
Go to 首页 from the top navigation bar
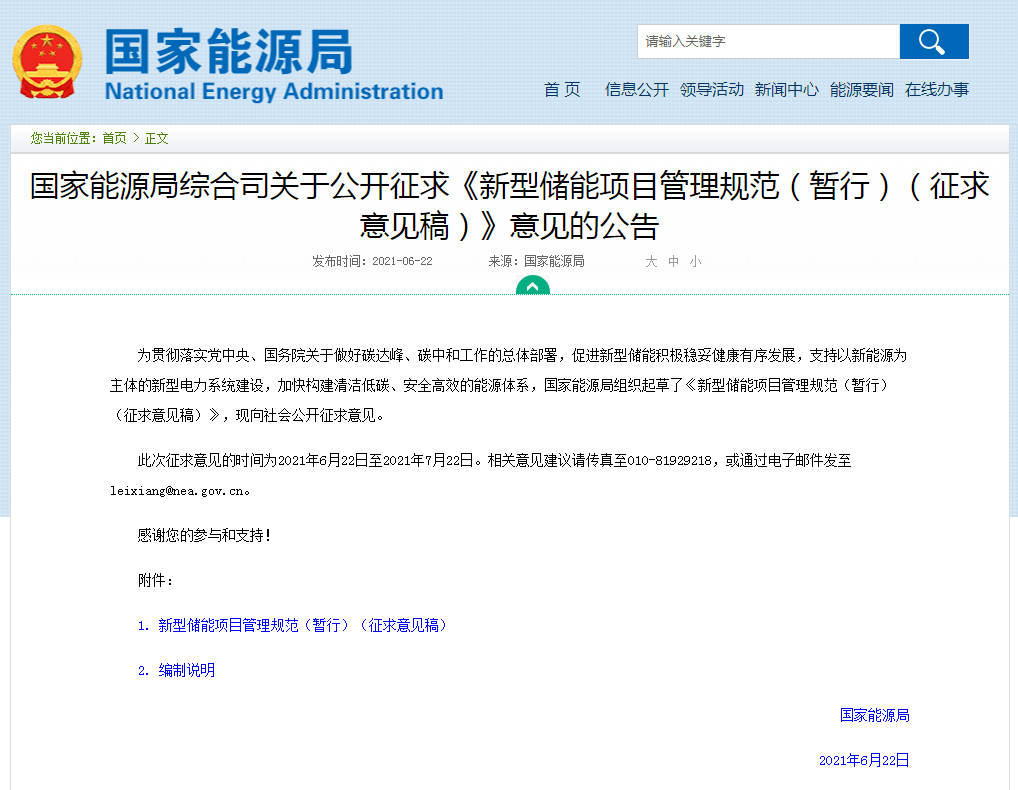(562, 89)
